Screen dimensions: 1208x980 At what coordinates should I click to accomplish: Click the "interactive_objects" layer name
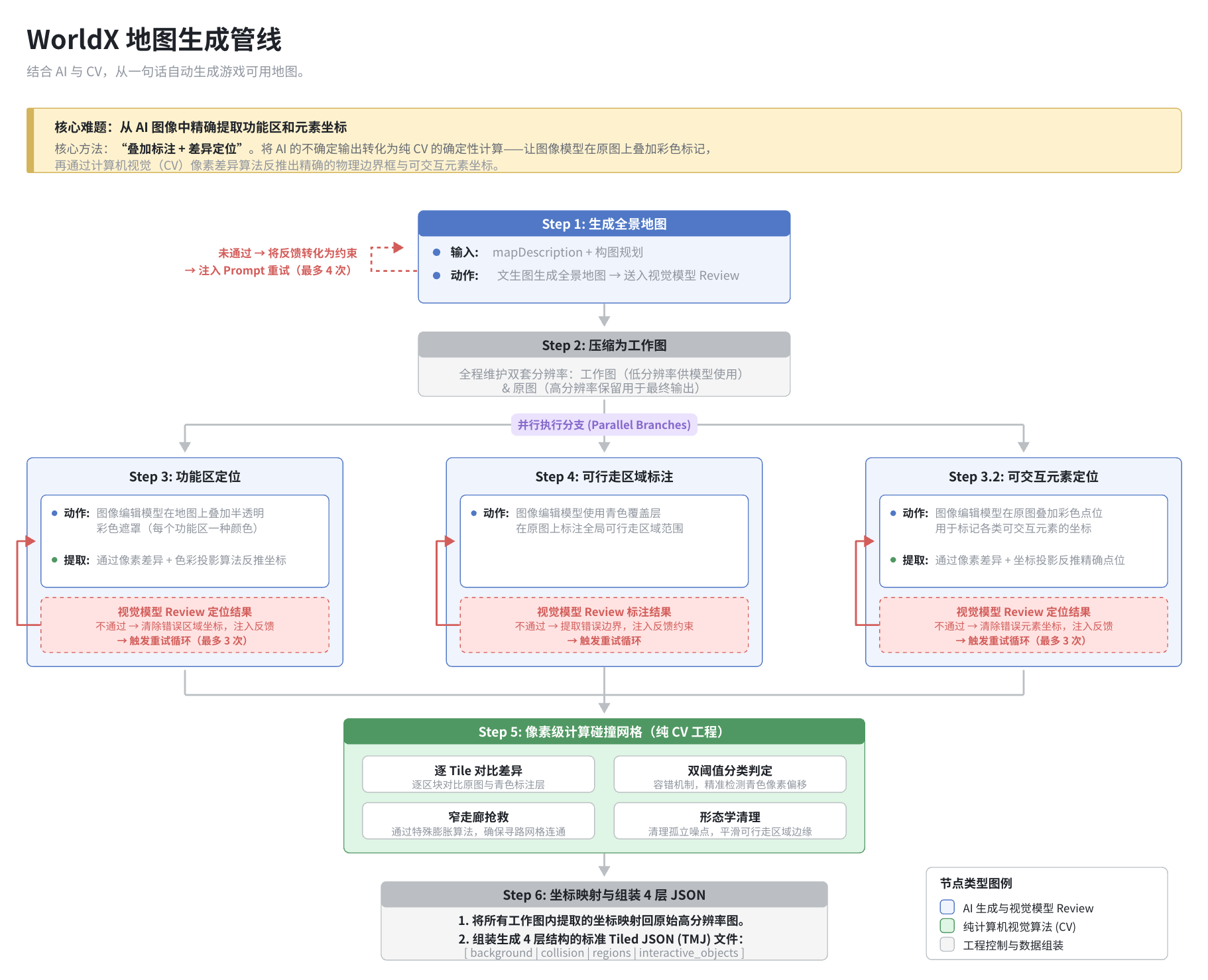688,953
